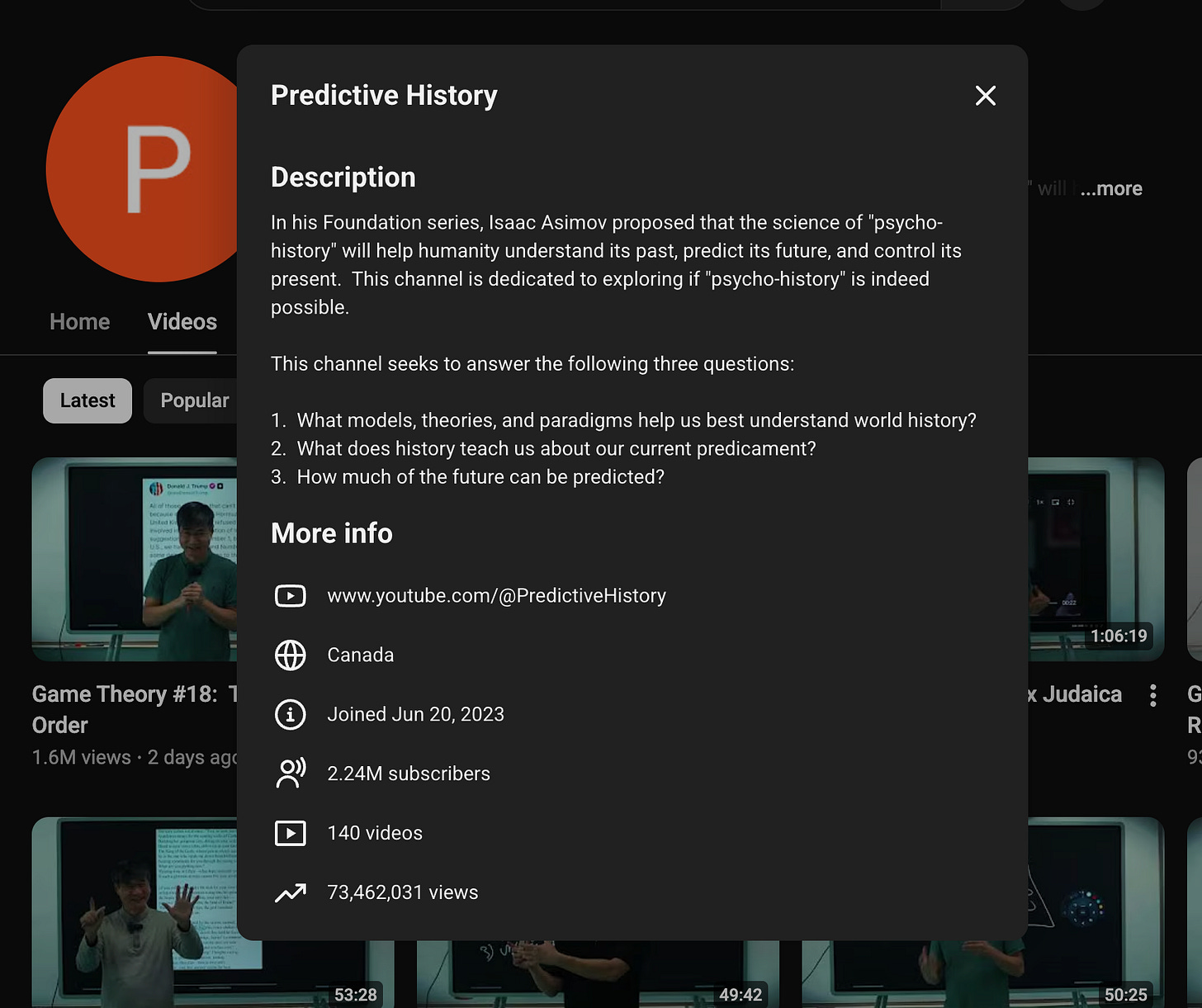
Task: Click the info icon beside Joined date
Action: (290, 714)
